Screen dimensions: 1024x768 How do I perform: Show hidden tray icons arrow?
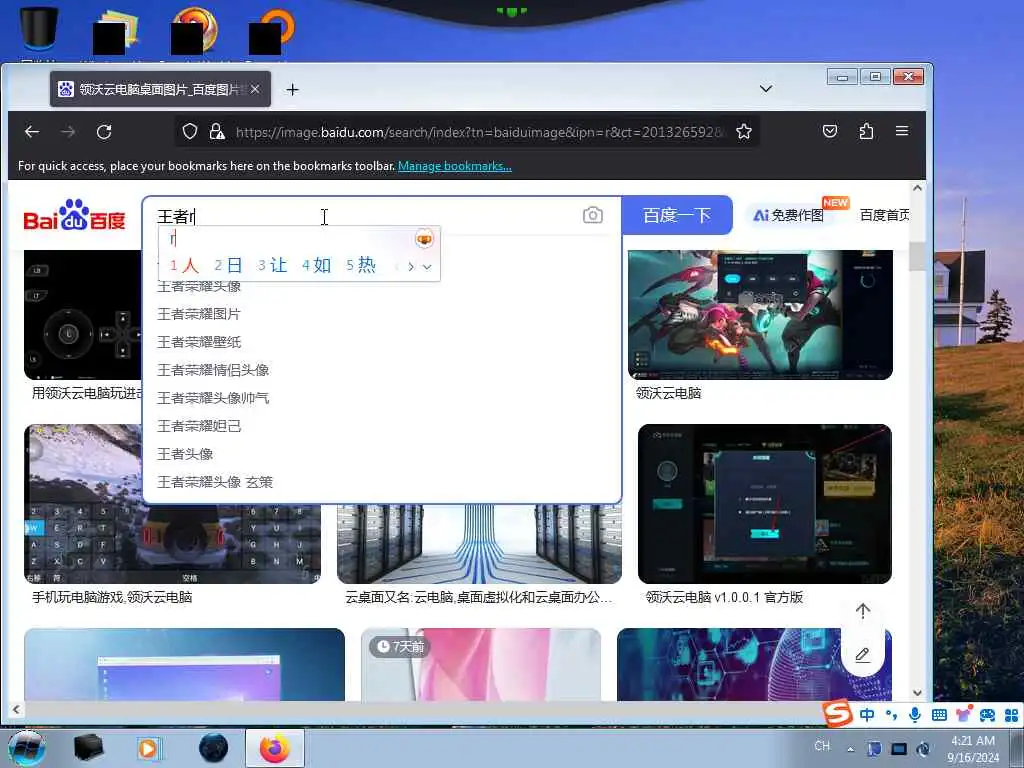click(x=850, y=749)
